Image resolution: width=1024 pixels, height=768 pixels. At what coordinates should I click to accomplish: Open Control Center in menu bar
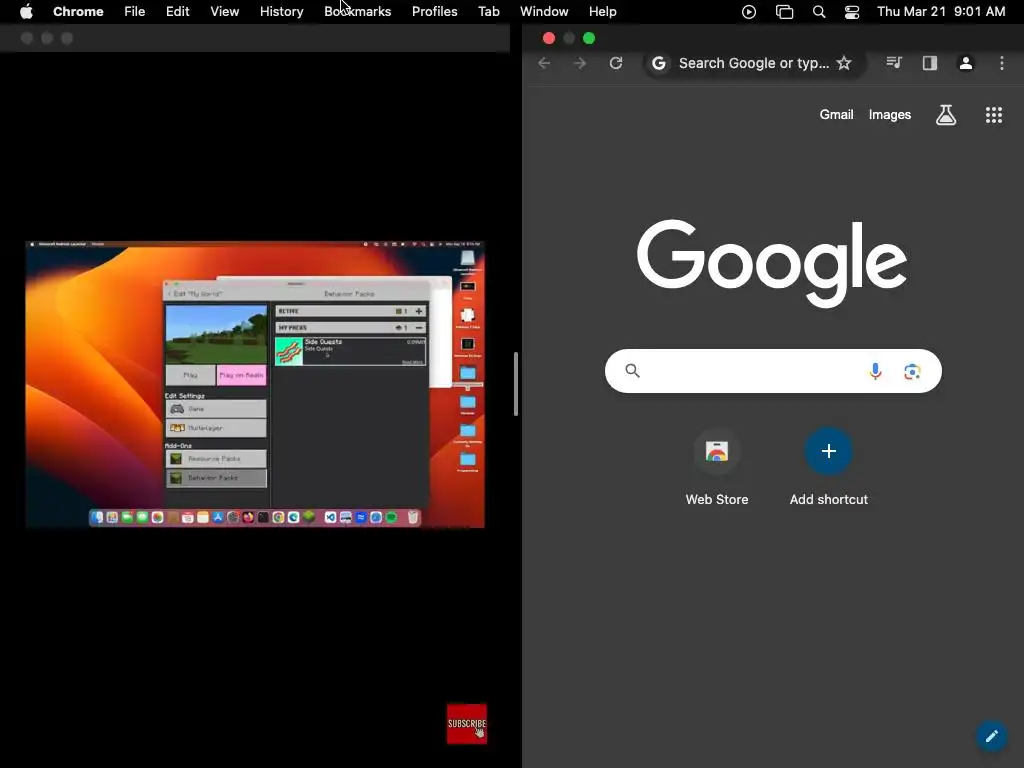coord(852,12)
